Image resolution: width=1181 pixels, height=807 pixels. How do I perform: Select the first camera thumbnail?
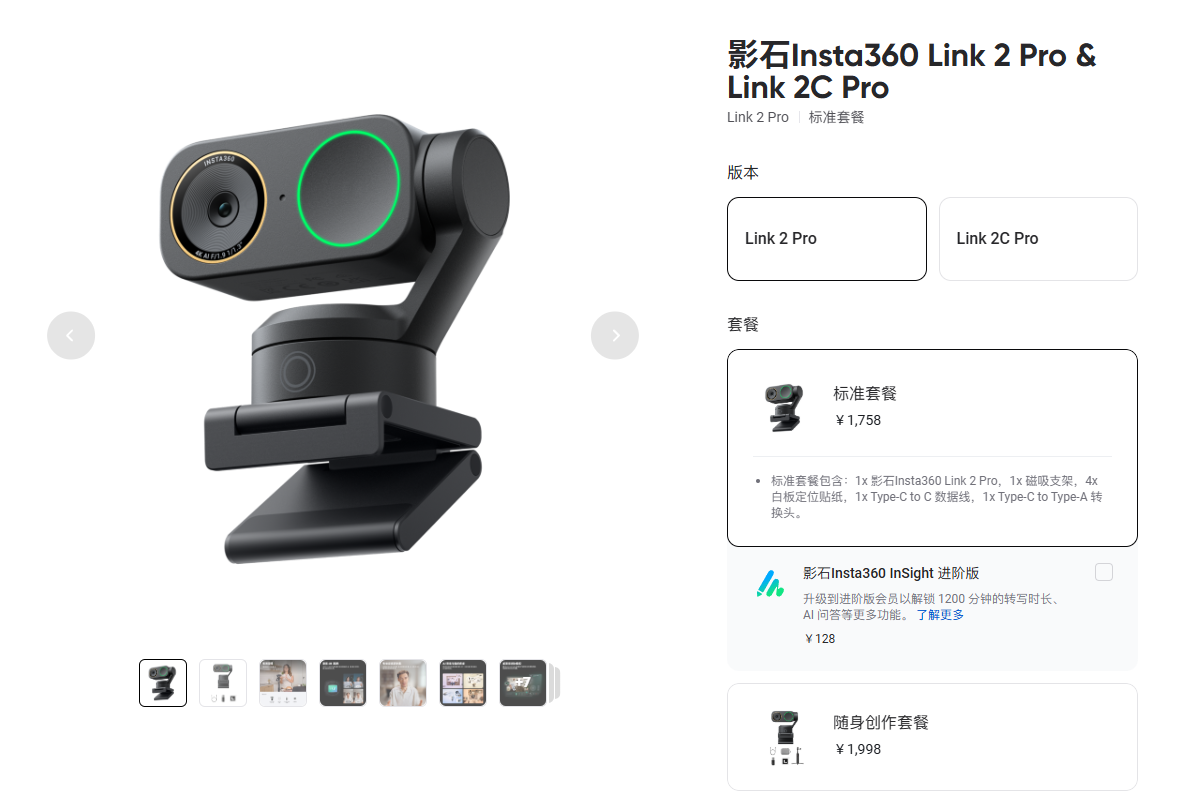click(163, 683)
